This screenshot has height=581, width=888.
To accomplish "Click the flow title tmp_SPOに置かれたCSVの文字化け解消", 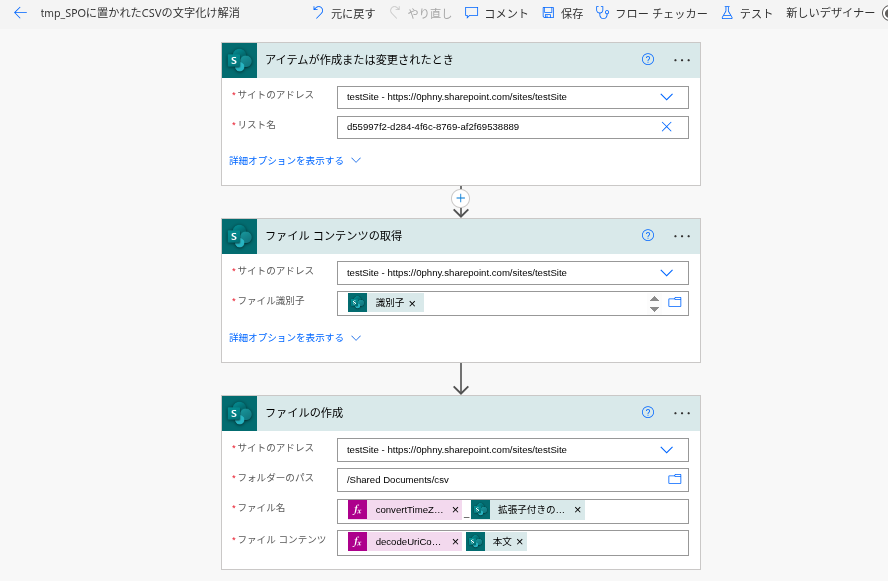I will click(140, 12).
